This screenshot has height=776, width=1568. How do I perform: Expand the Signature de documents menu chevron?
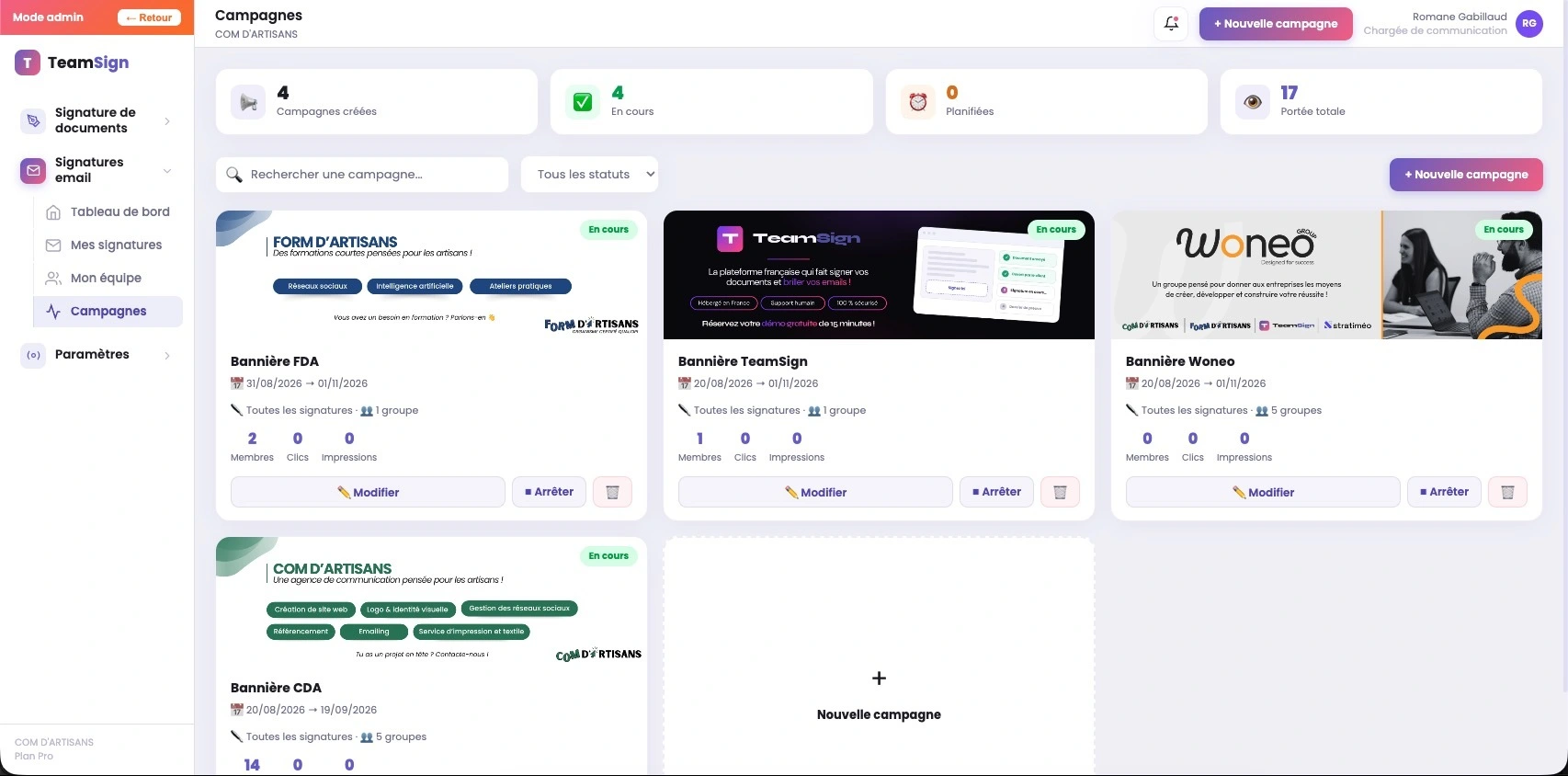tap(167, 121)
